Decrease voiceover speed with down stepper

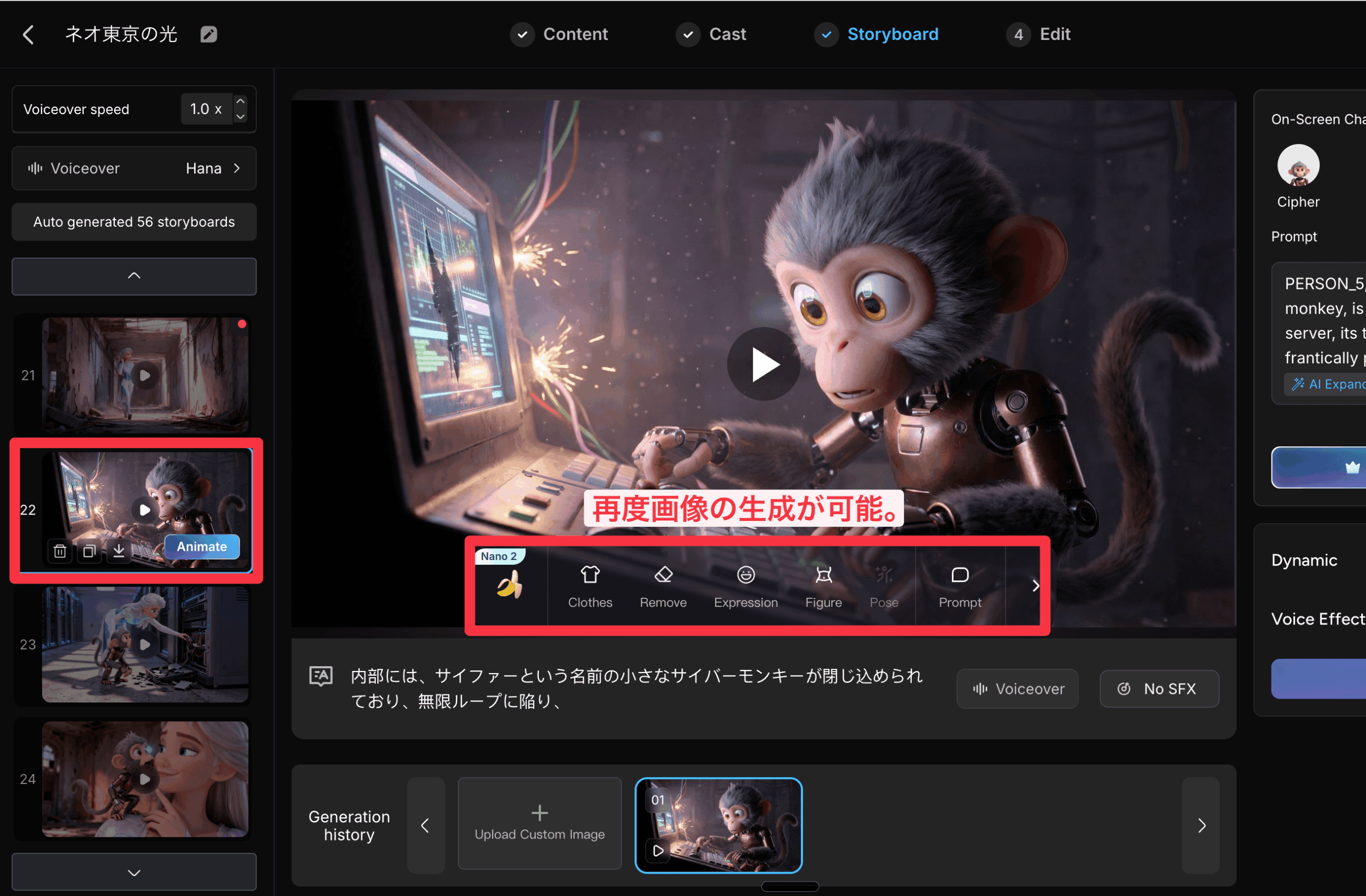tap(241, 116)
